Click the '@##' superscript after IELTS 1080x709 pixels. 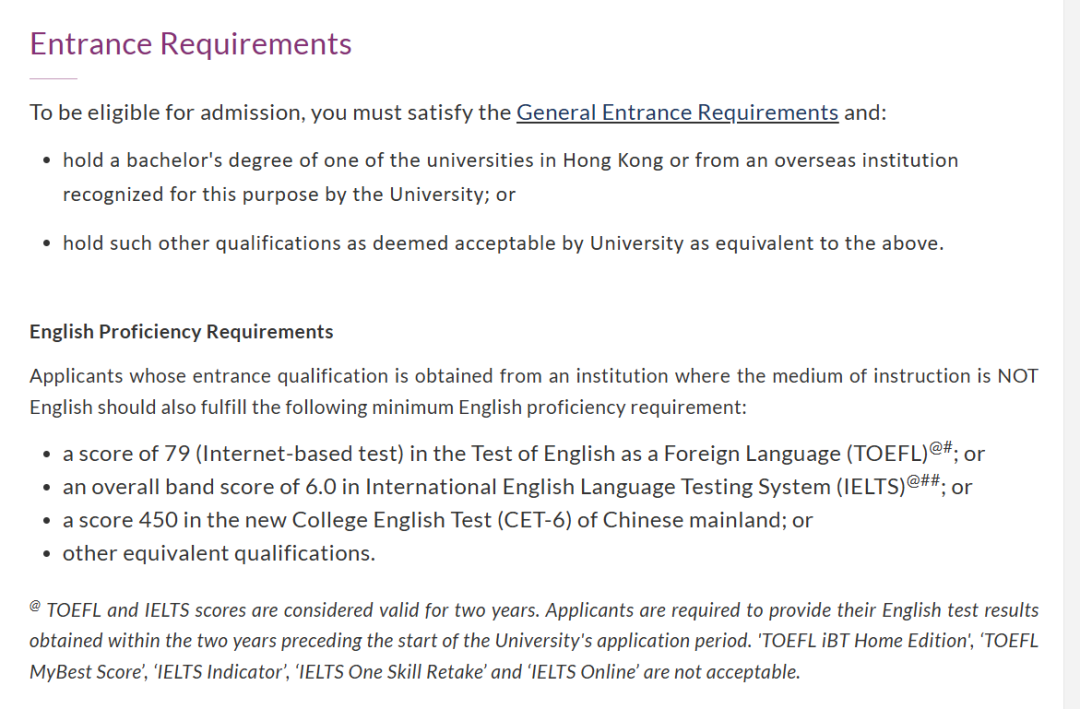click(926, 481)
